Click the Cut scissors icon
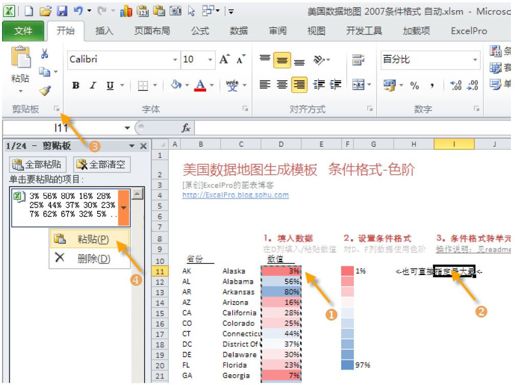This screenshot has height=385, width=515. pos(45,53)
